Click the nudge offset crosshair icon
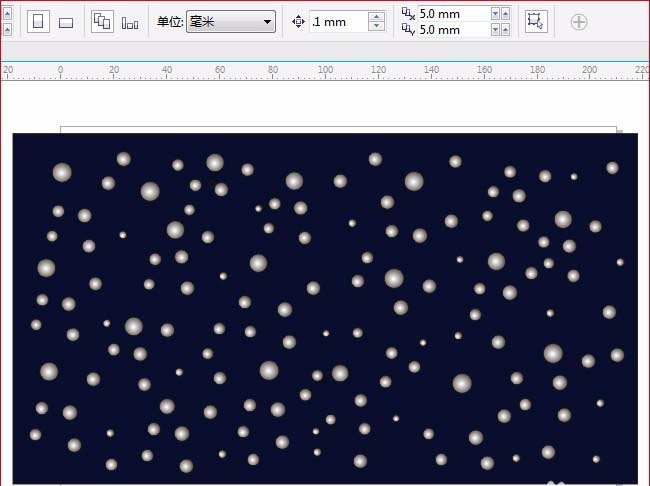 (x=298, y=22)
